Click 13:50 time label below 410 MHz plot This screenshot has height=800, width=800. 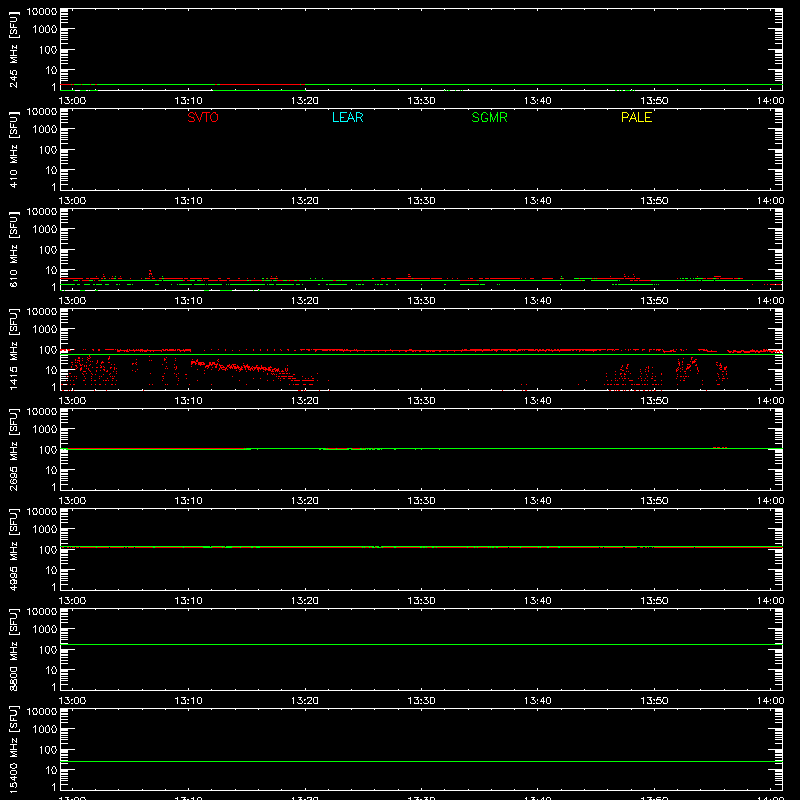coord(654,201)
